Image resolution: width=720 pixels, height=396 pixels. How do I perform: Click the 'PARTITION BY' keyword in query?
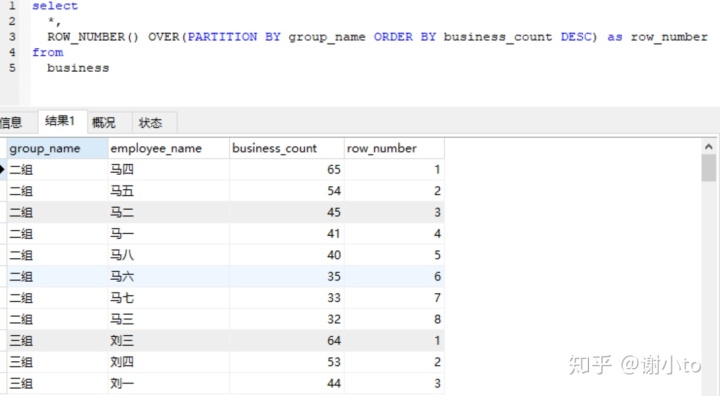(234, 37)
